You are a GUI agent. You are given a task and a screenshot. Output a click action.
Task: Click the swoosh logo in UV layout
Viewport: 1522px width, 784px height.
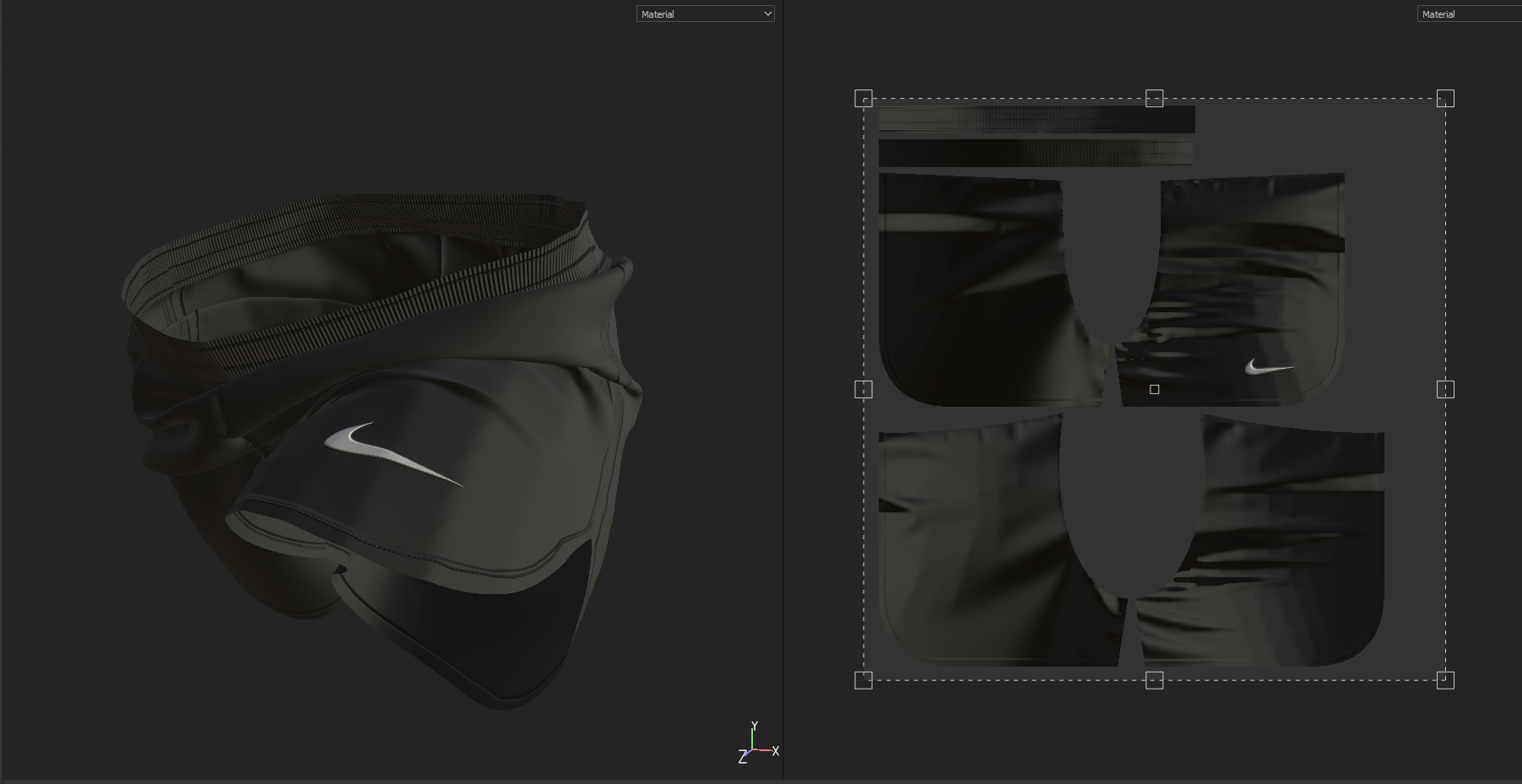point(1269,367)
